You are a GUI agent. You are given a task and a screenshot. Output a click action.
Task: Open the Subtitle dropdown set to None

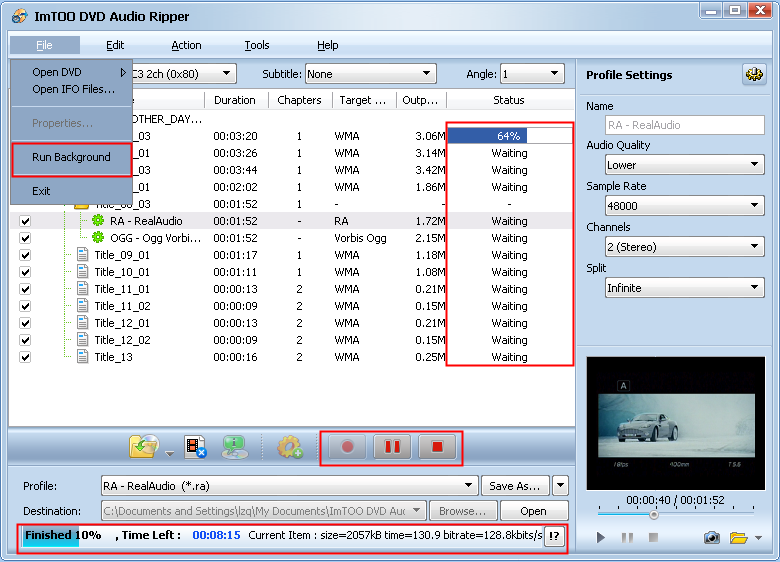coord(371,74)
